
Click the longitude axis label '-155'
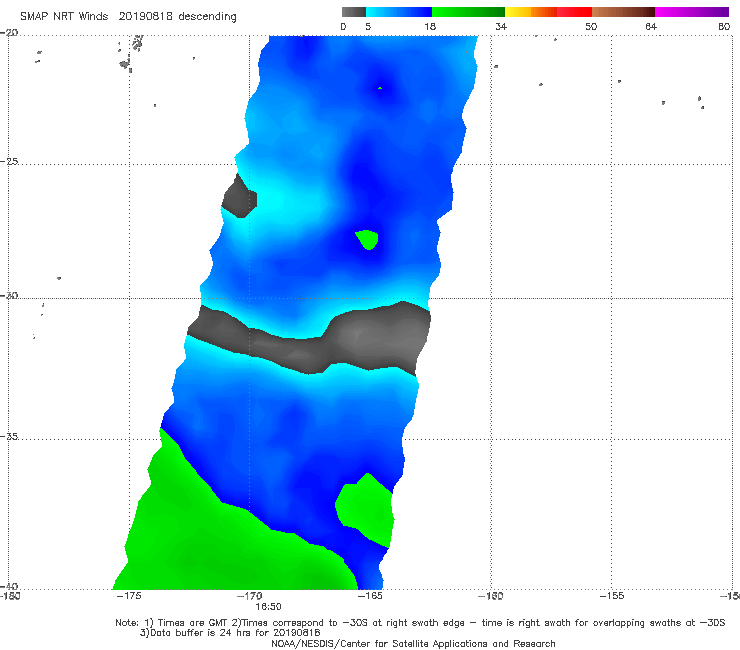[612, 596]
